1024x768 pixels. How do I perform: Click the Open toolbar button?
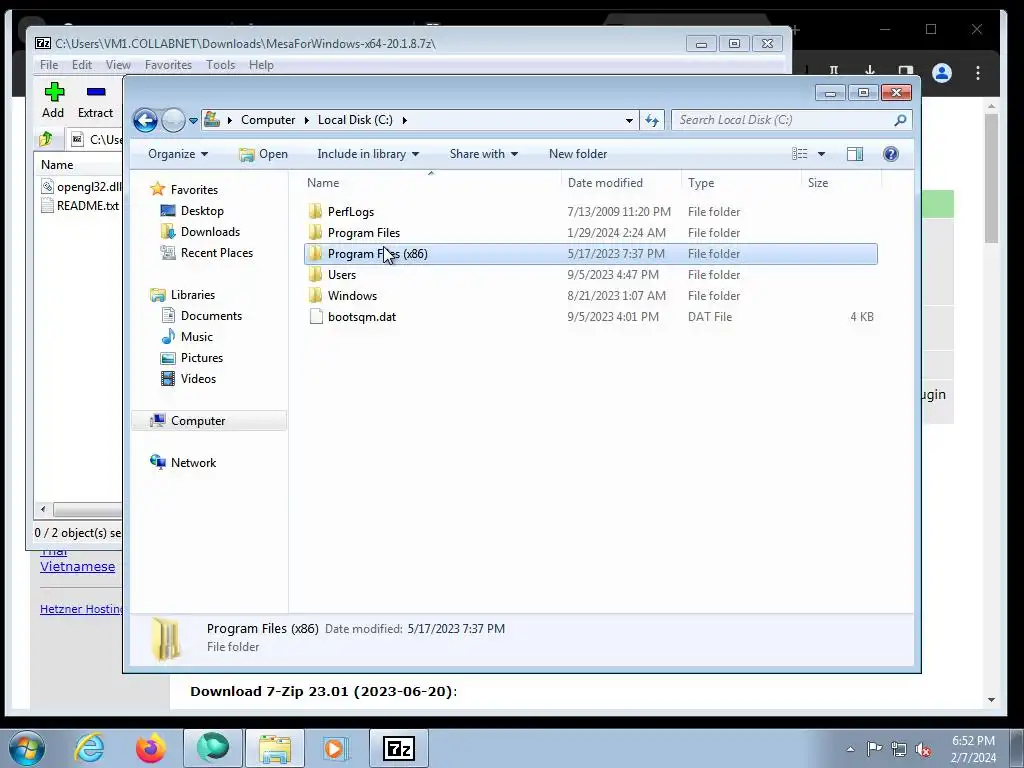264,154
